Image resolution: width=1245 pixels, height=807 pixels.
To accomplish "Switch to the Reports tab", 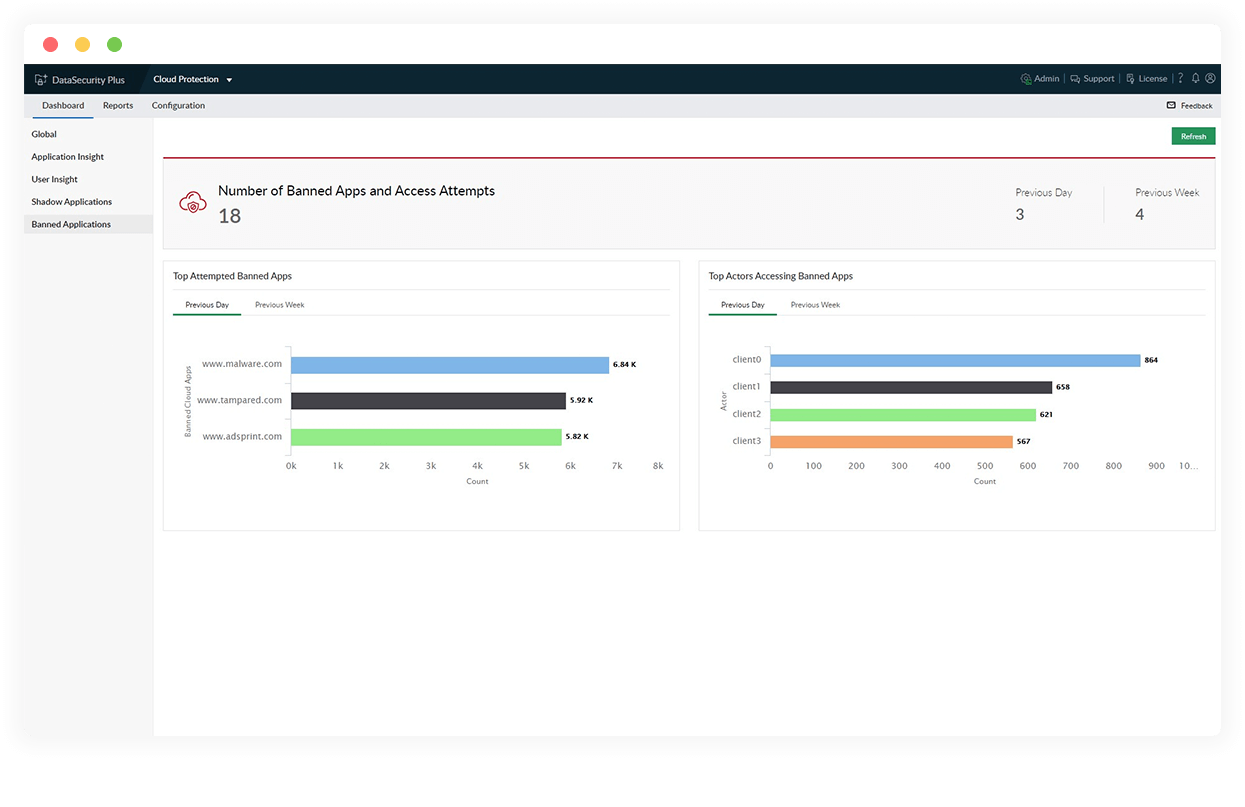I will pyautogui.click(x=117, y=105).
